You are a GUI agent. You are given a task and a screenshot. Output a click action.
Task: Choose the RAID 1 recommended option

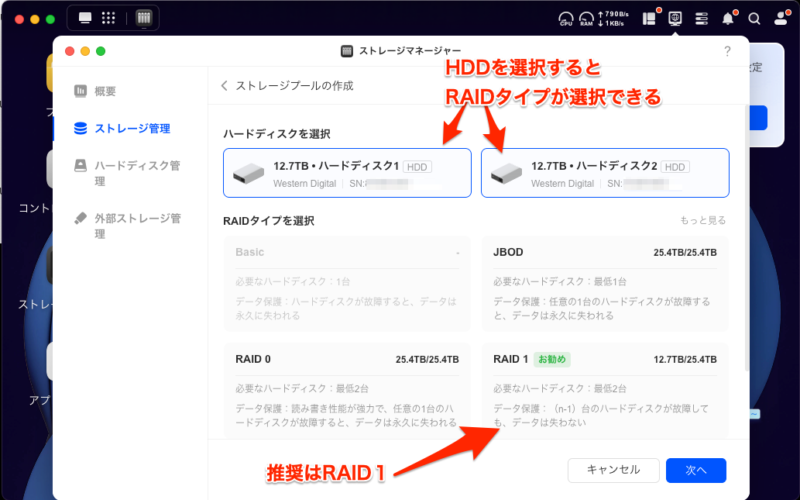(x=605, y=390)
